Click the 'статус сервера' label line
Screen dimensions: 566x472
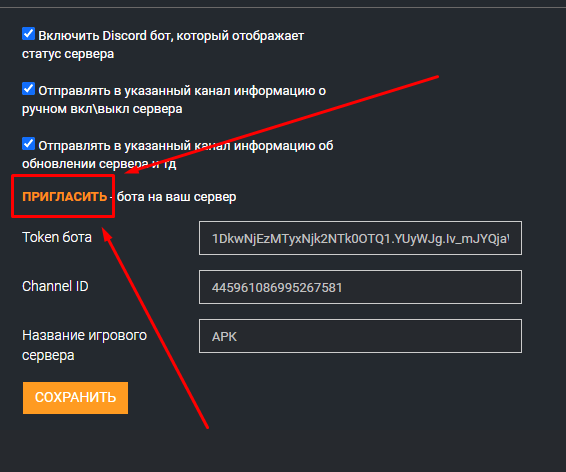[68, 54]
